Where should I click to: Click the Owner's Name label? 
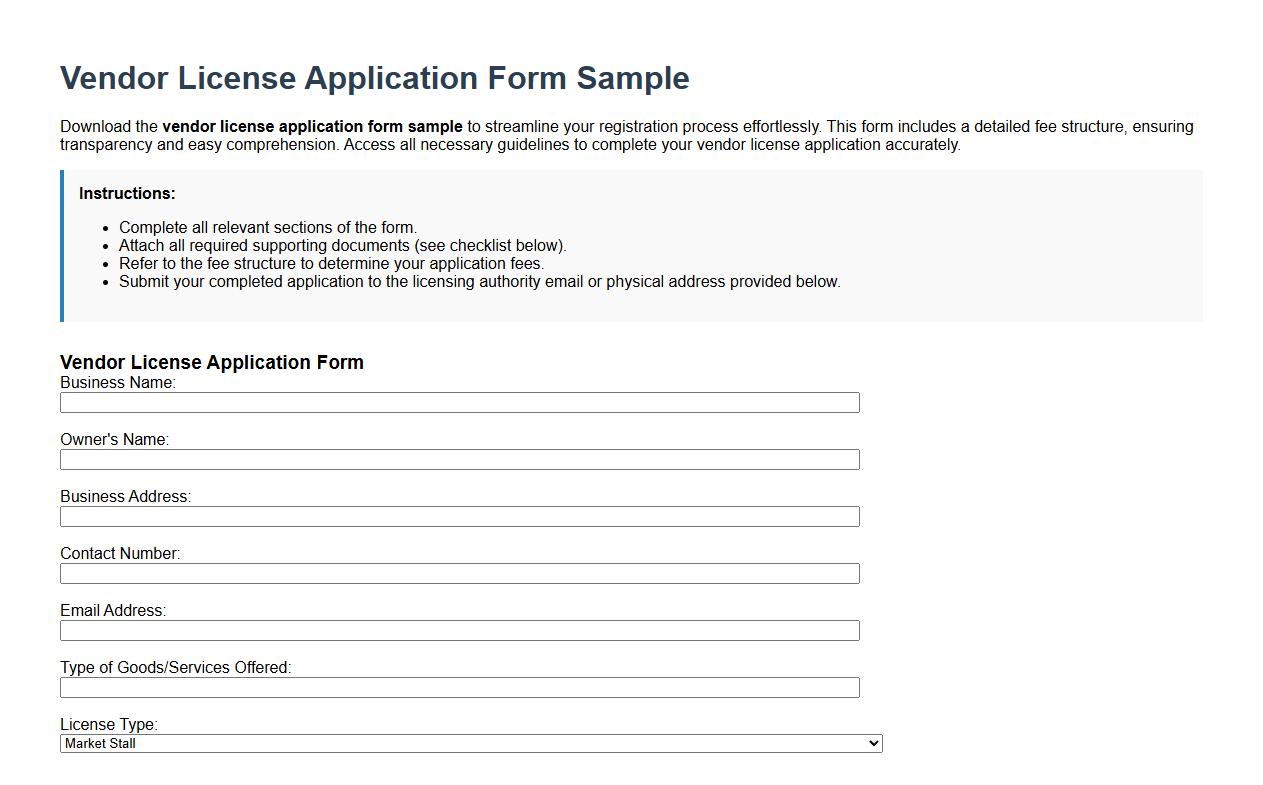(114, 439)
